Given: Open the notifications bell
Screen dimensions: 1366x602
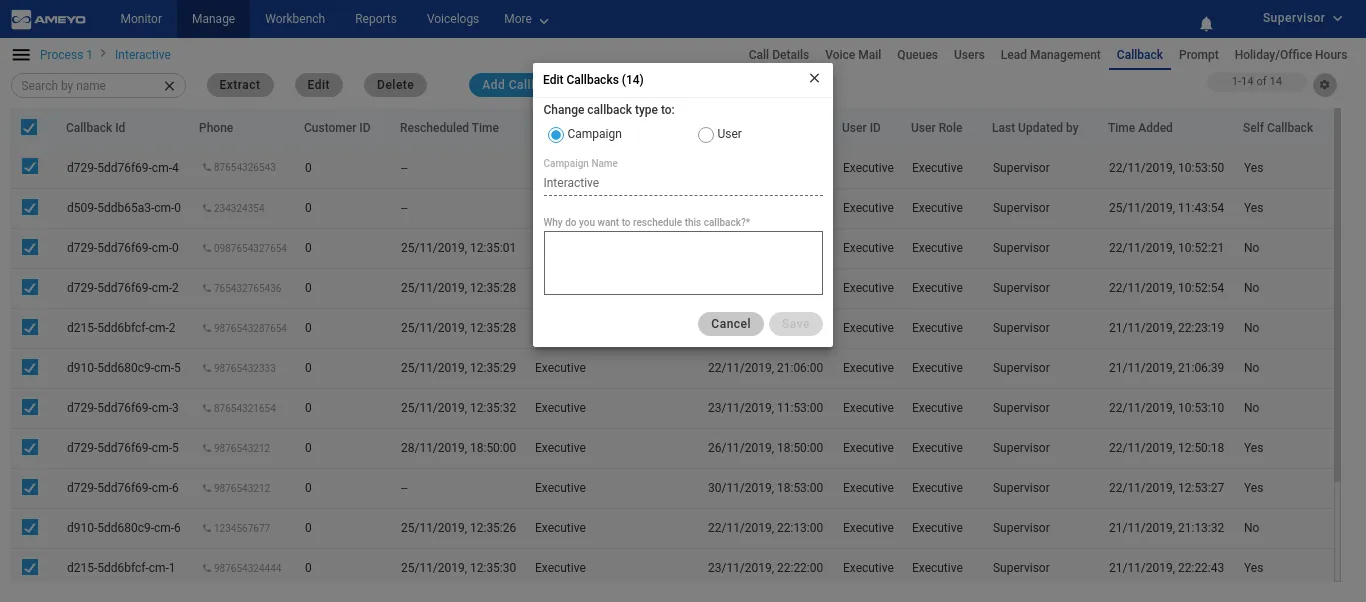Looking at the screenshot, I should tap(1206, 23).
